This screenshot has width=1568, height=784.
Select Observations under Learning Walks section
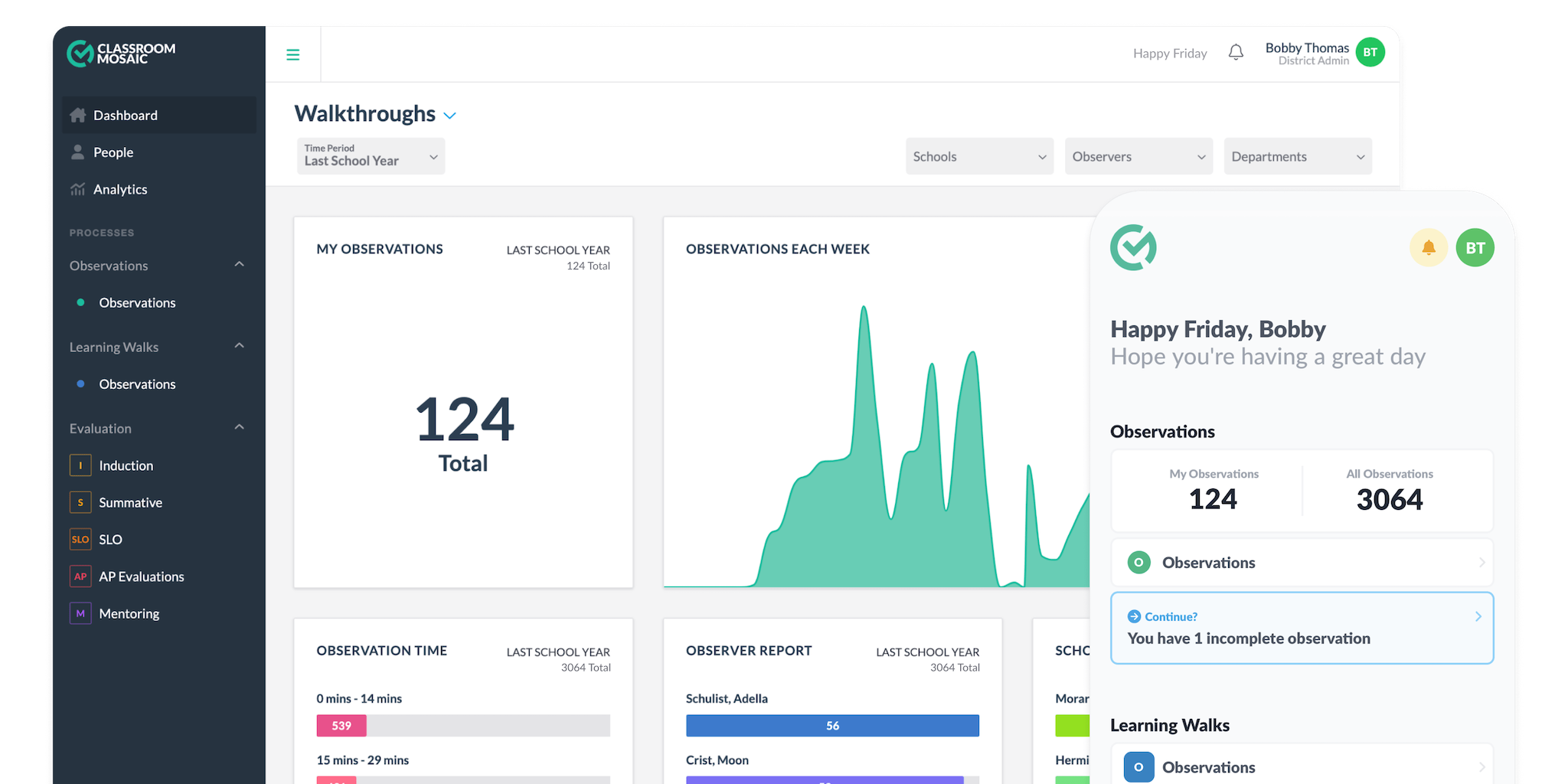coord(137,384)
